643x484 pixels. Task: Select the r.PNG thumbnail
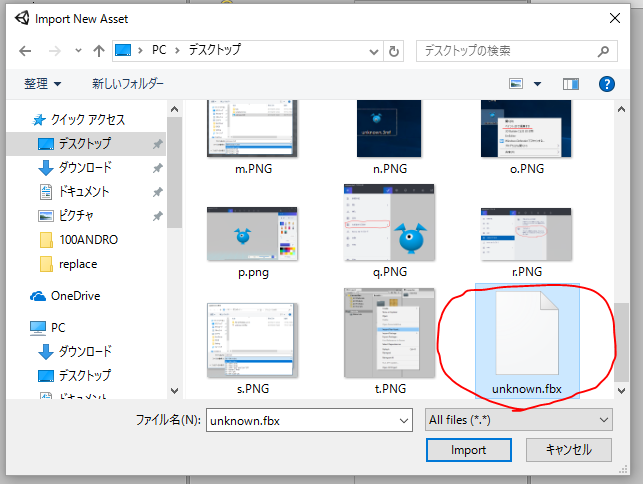pos(526,234)
